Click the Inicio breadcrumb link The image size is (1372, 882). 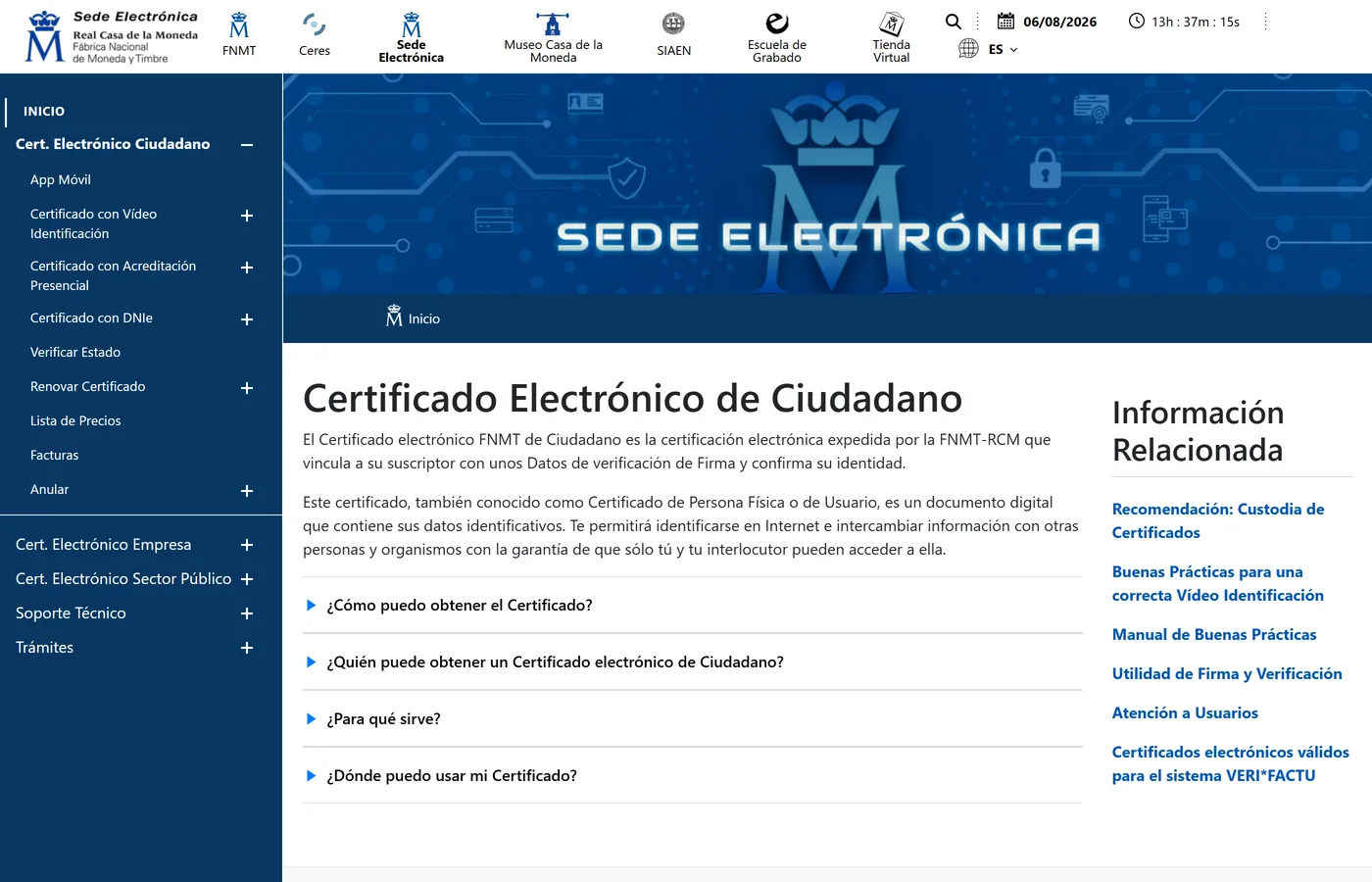424,319
